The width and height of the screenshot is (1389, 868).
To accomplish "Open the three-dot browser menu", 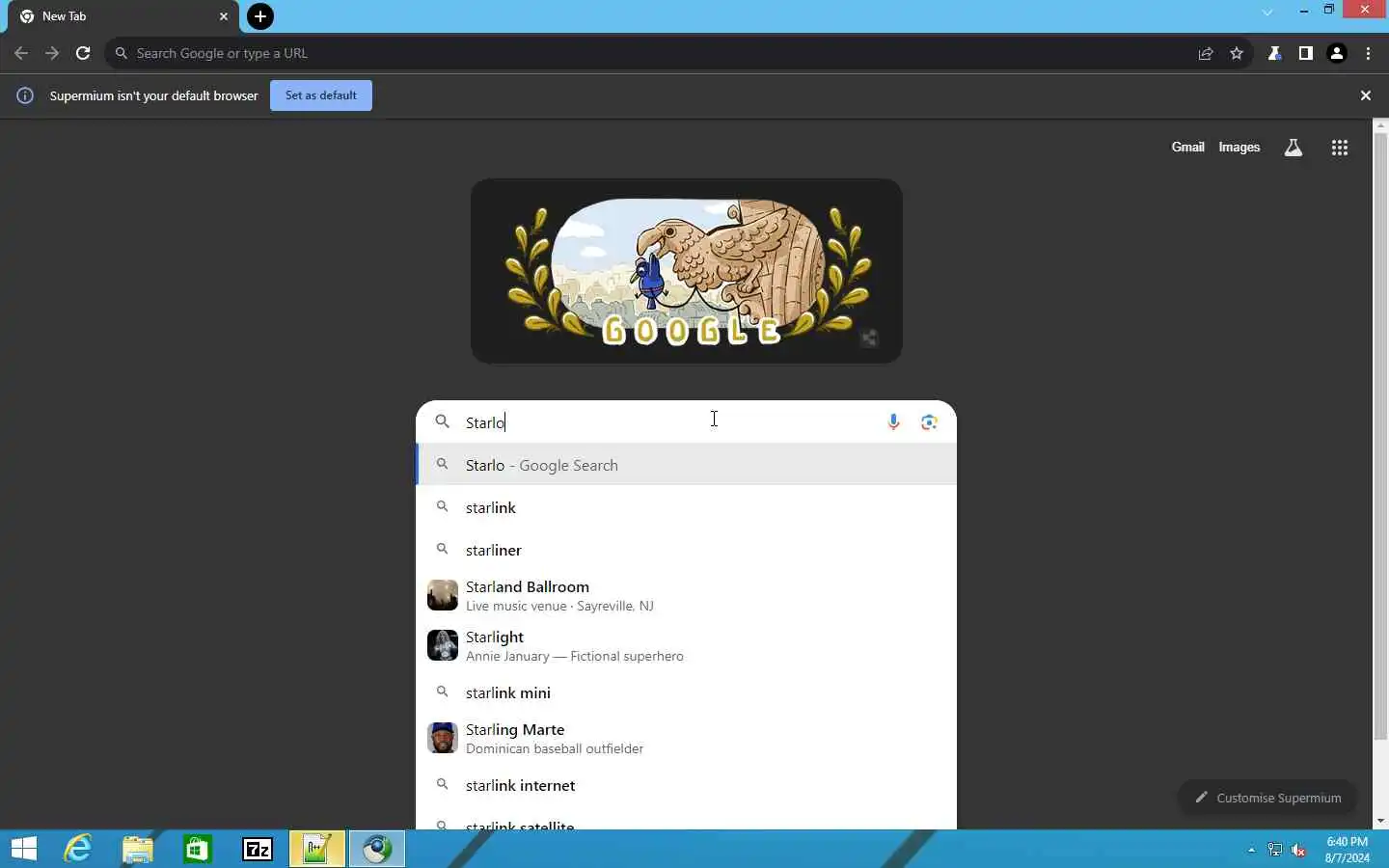I will tap(1369, 53).
